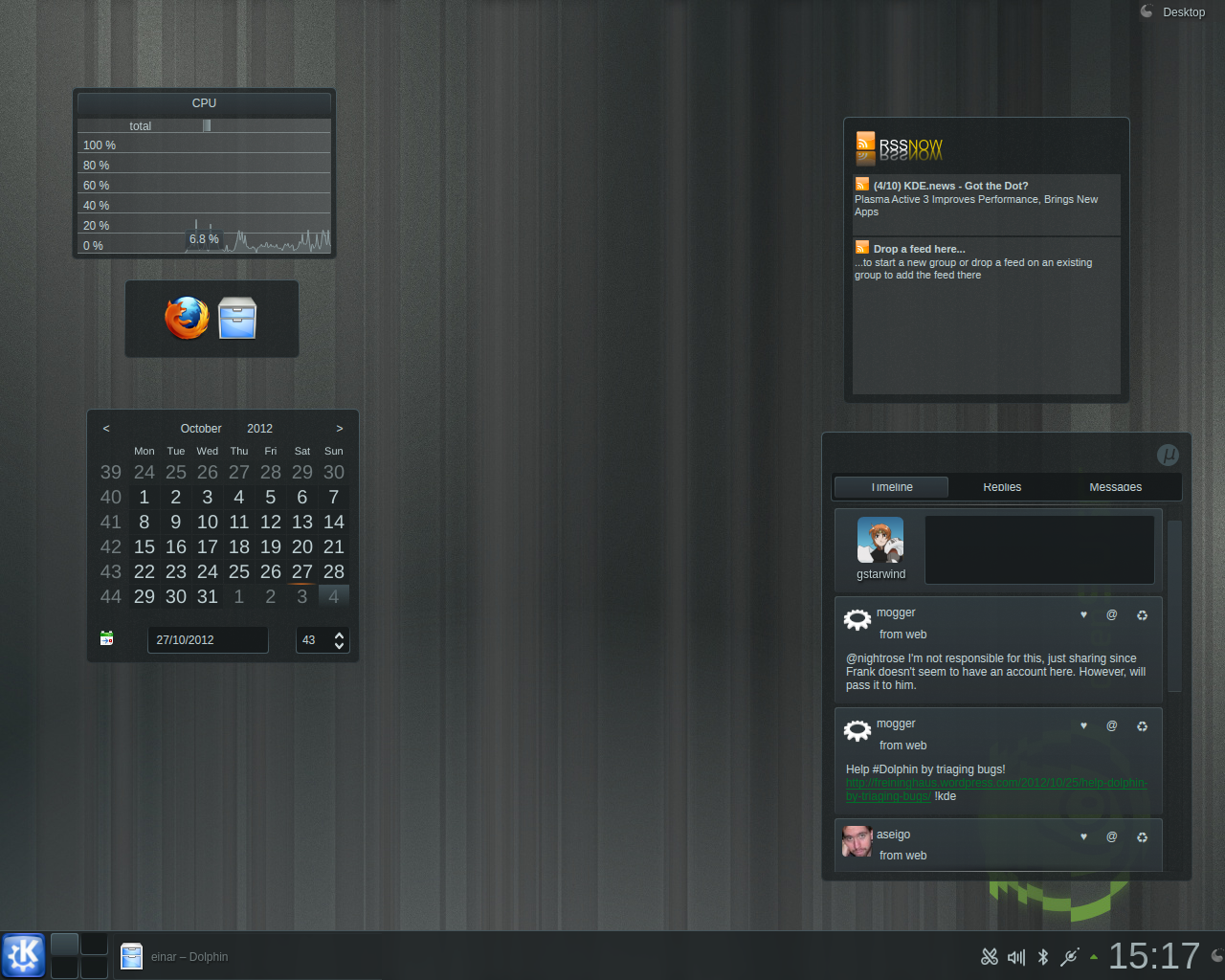Switch to the Messages tab

[x=1115, y=487]
